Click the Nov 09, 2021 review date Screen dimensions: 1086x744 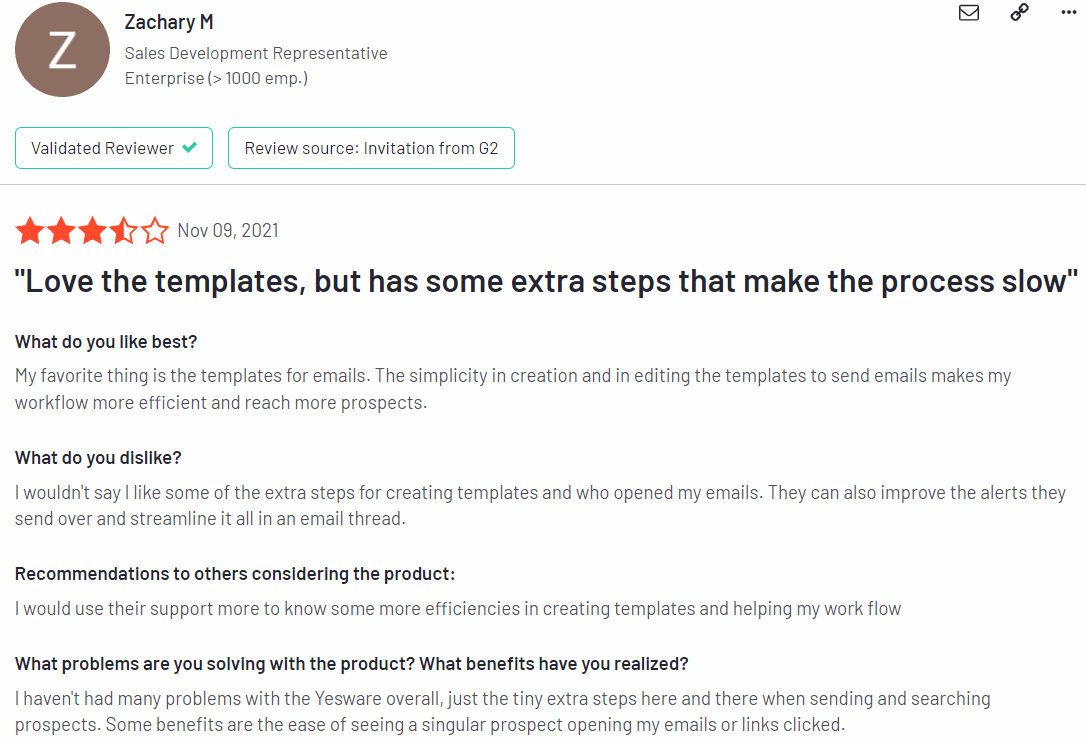pos(228,231)
